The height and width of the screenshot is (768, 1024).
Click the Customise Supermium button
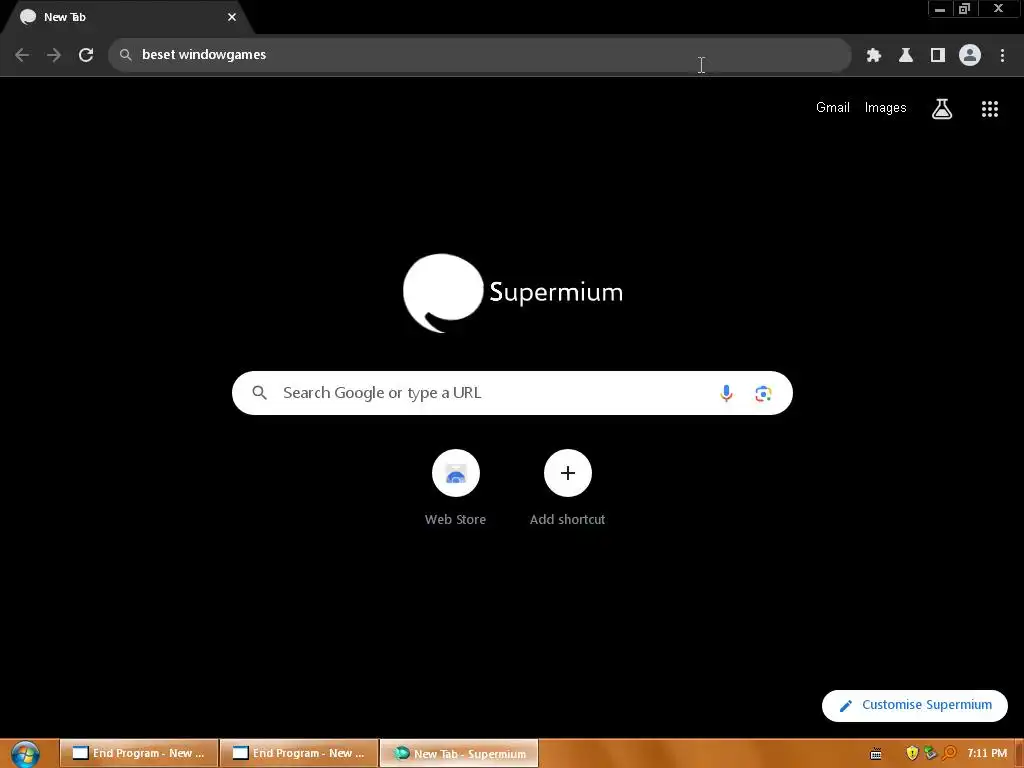point(915,705)
